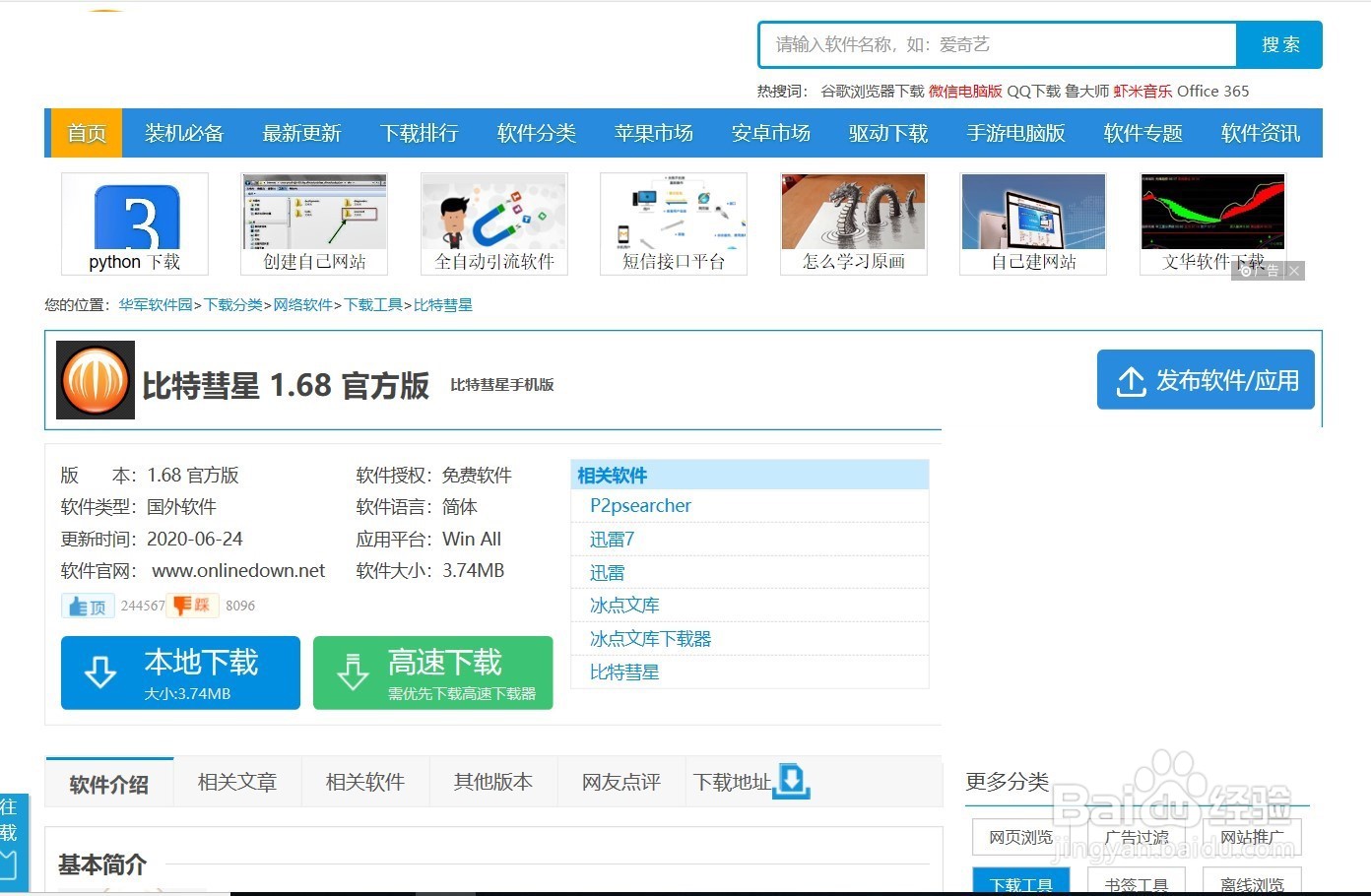Viewport: 1371px width, 896px height.
Task: Click breadcrumb link 比特彗星
Action: tap(443, 305)
